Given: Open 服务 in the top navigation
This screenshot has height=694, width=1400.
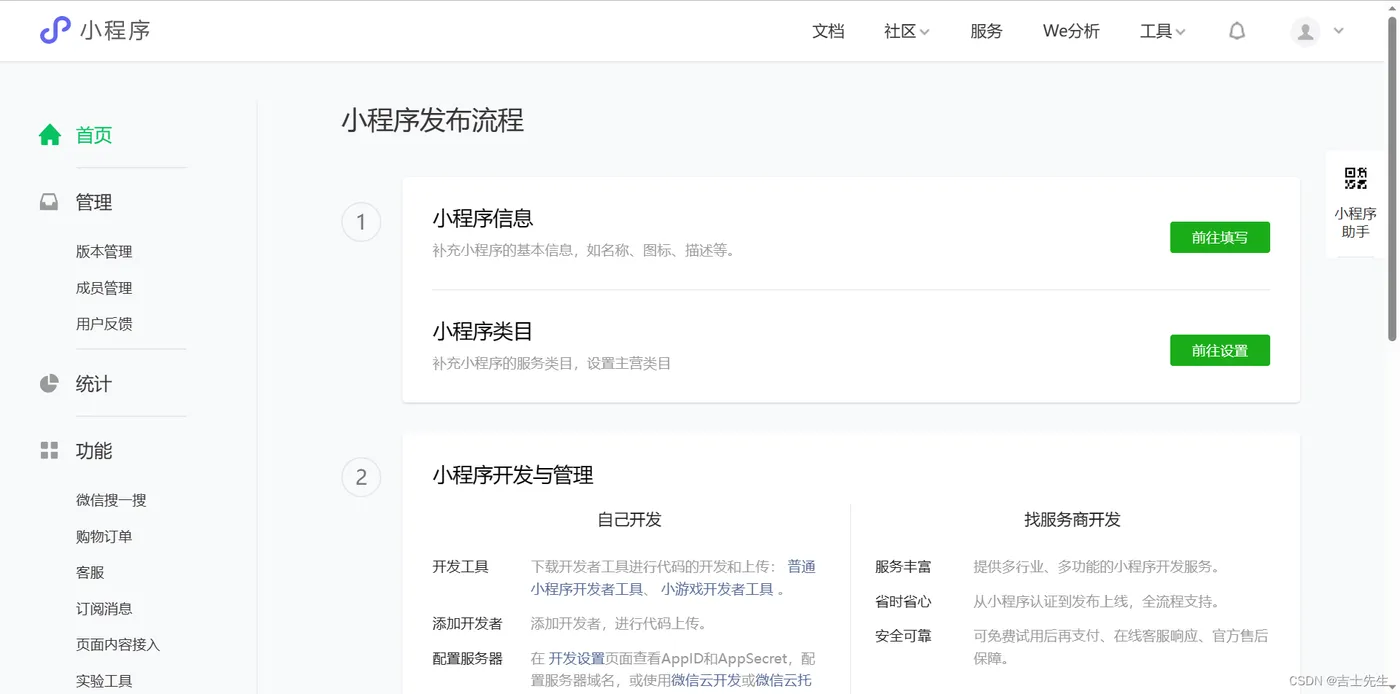Looking at the screenshot, I should [986, 31].
